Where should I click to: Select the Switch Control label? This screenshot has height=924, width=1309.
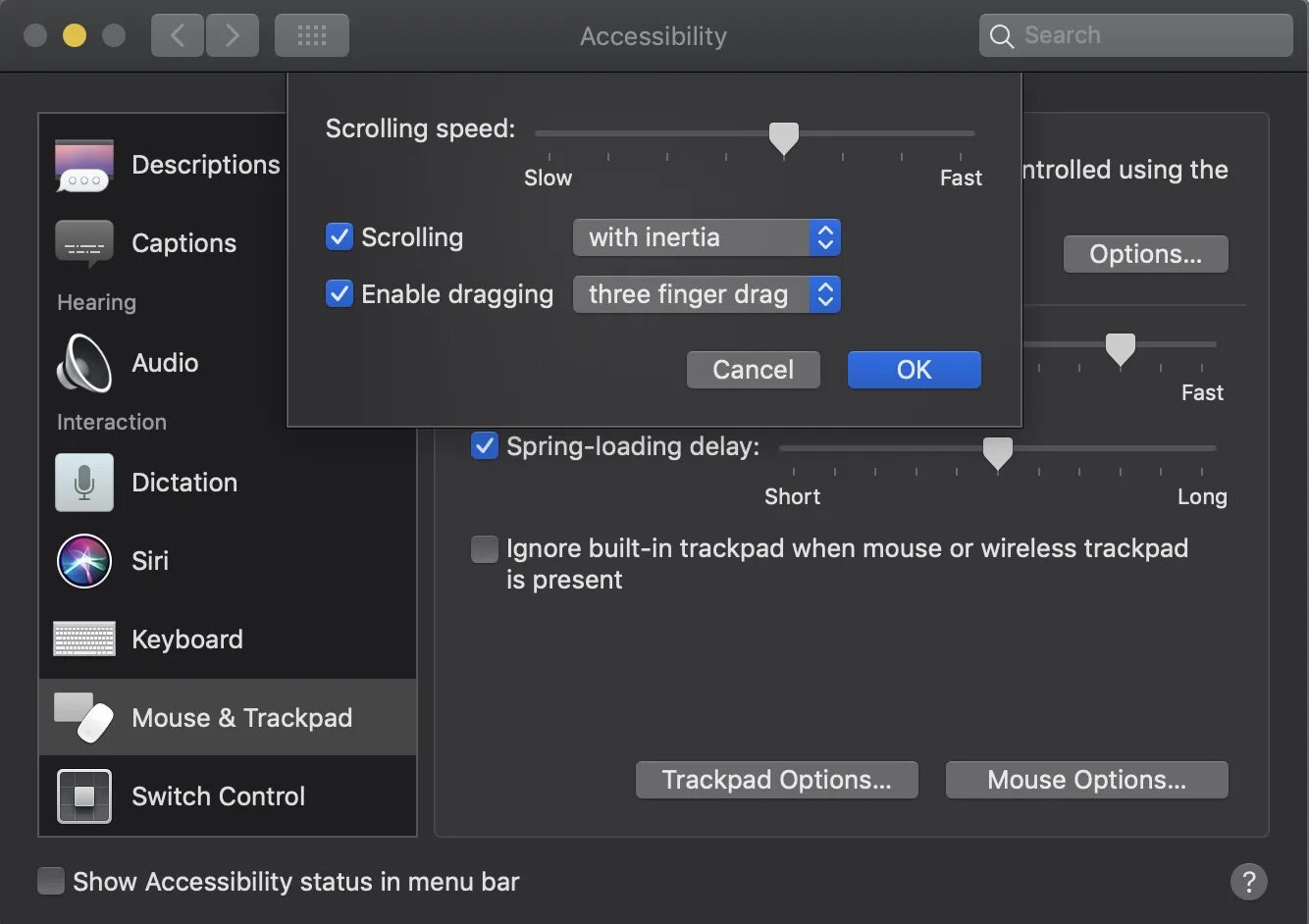coord(219,796)
